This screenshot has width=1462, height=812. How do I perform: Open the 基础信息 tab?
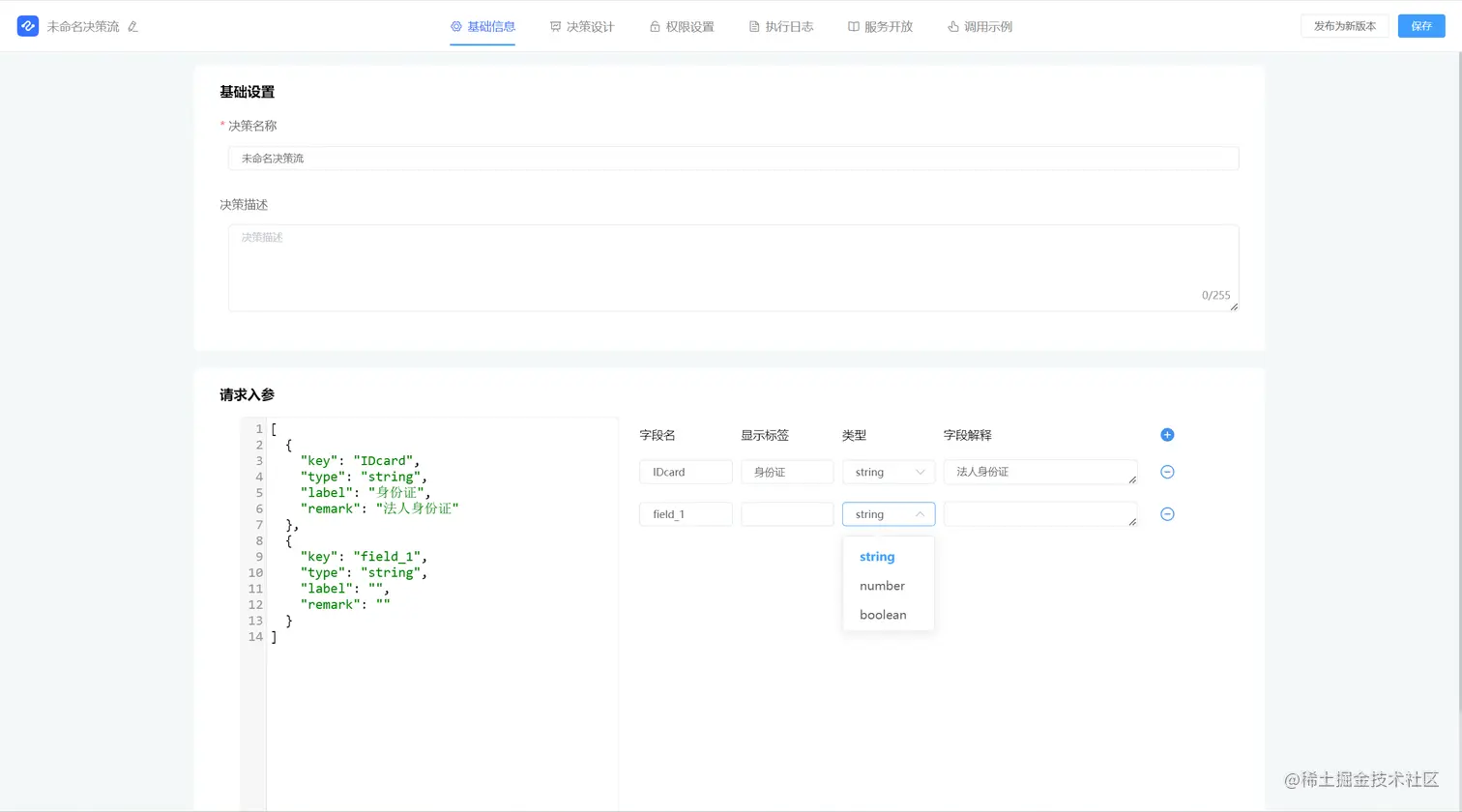(482, 27)
